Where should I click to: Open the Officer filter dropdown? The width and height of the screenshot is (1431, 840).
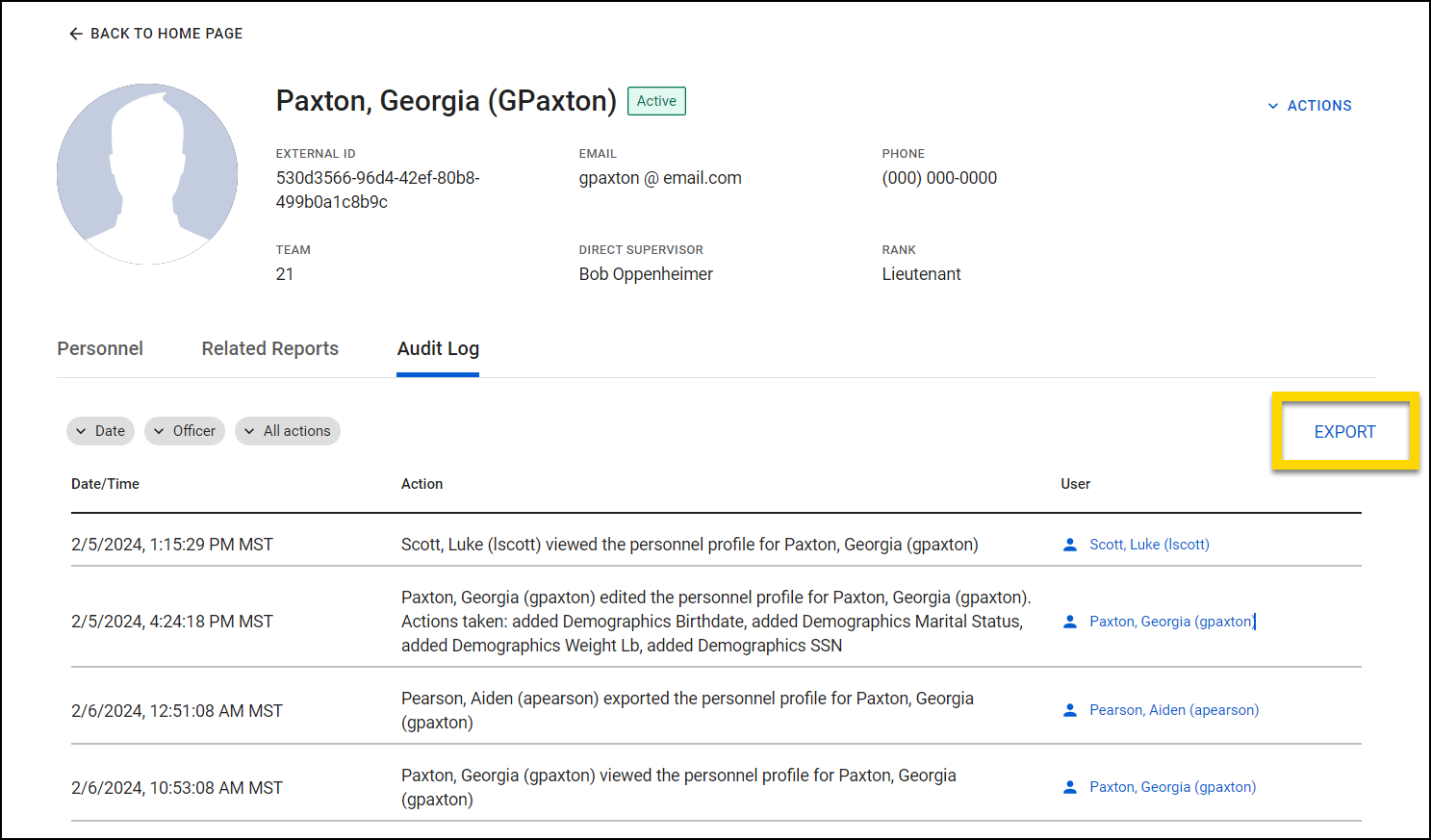[x=184, y=431]
